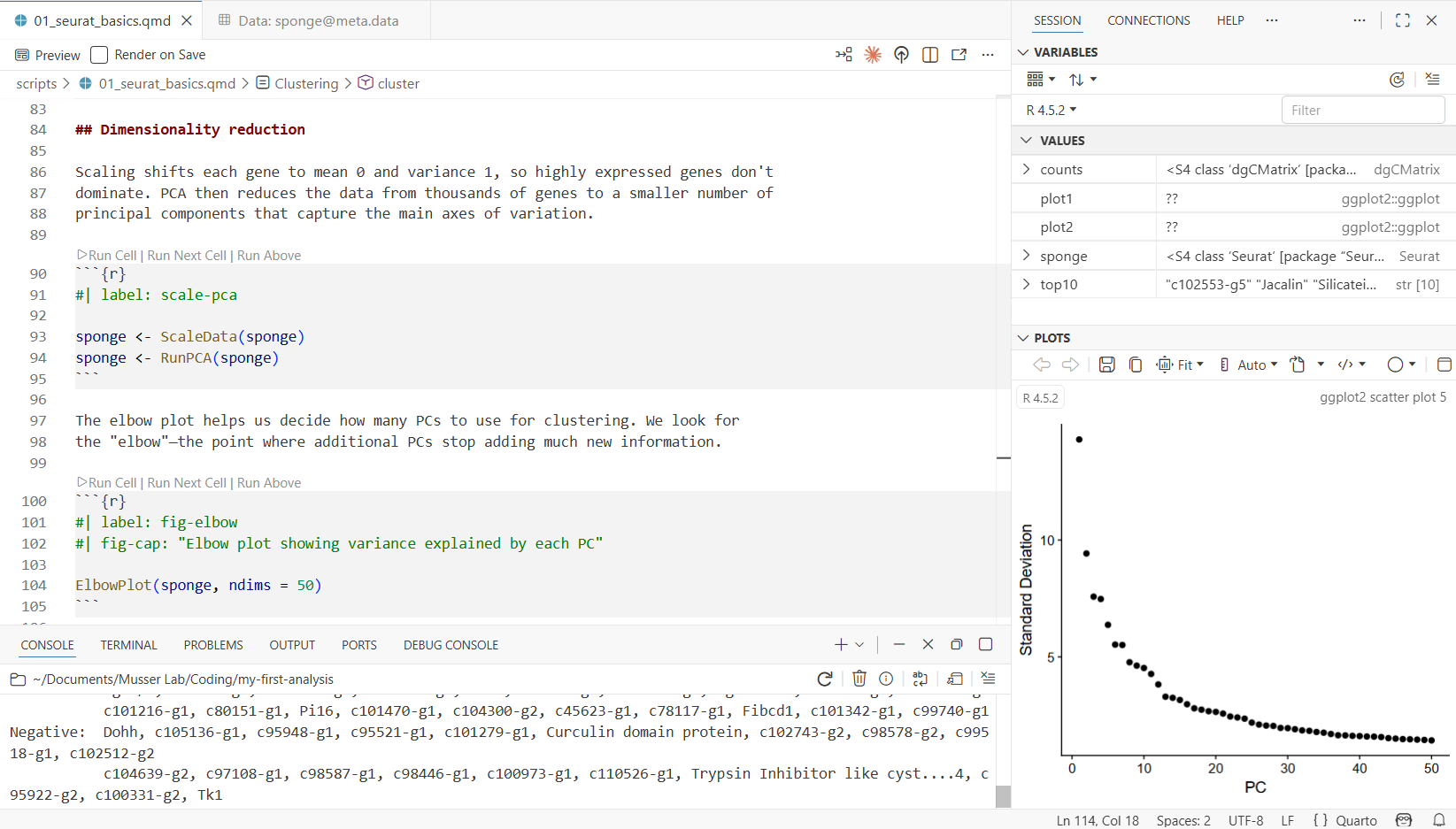The width and height of the screenshot is (1456, 829).
Task: Click Run Cell above the scale-pca chunk
Action: (x=112, y=256)
